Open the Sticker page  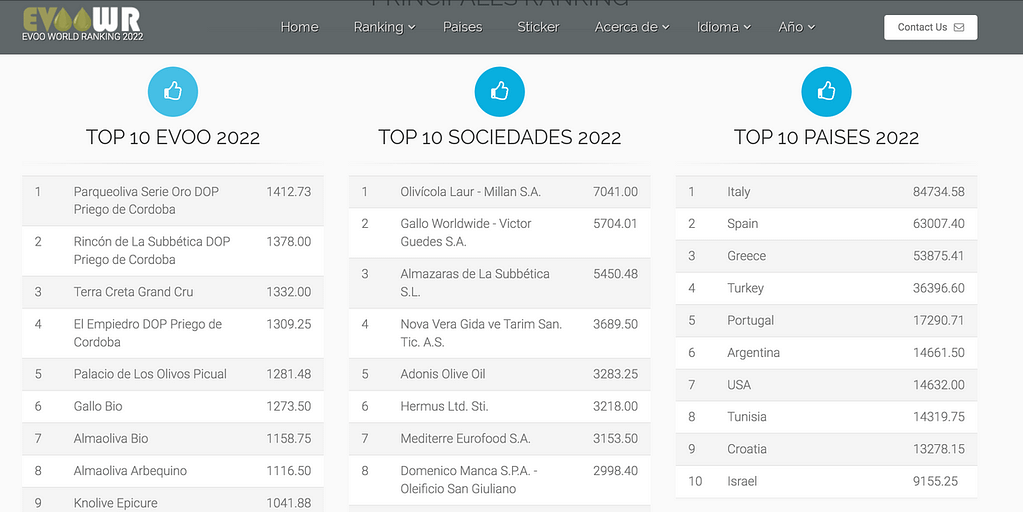pos(538,27)
